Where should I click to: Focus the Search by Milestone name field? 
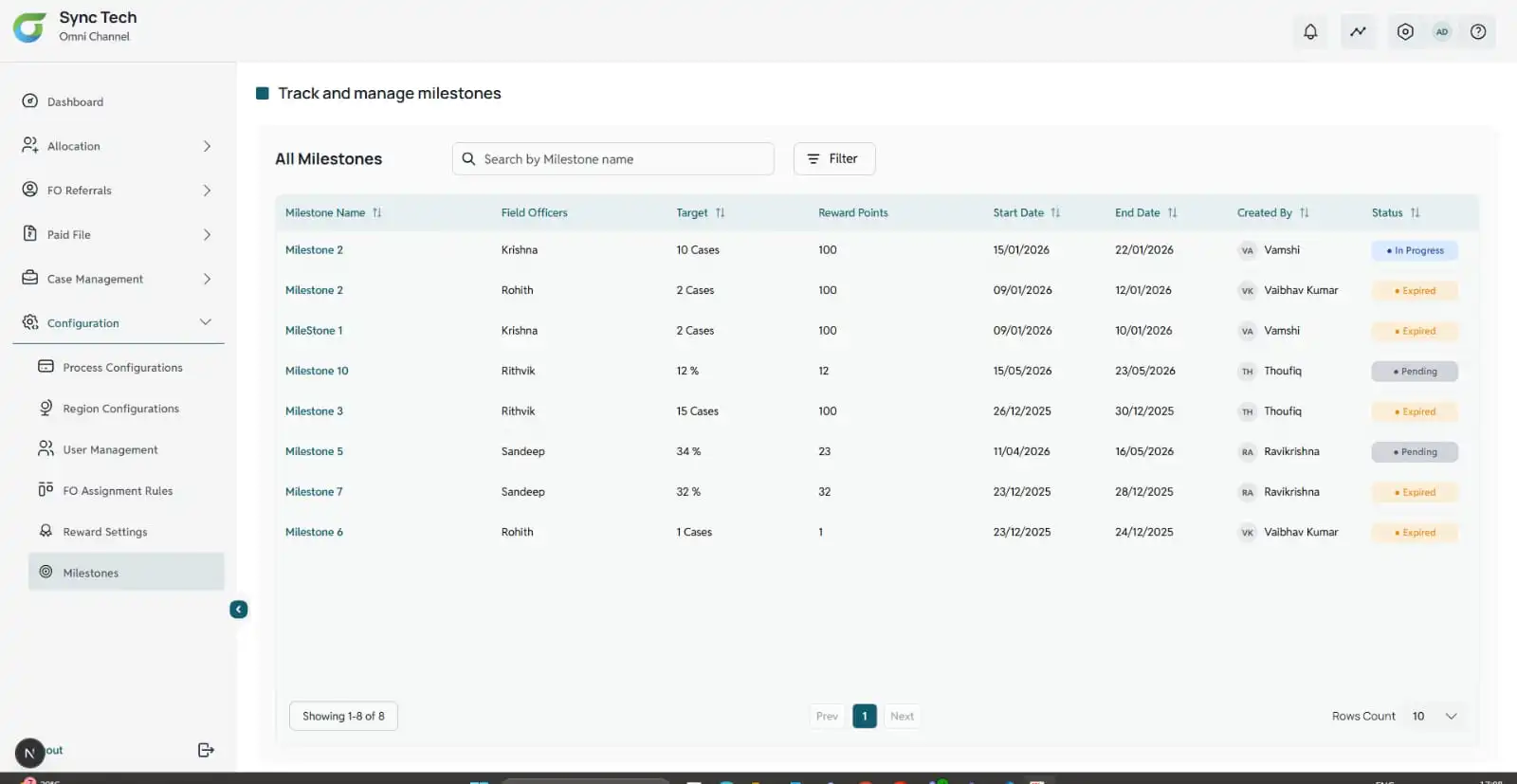click(x=621, y=159)
